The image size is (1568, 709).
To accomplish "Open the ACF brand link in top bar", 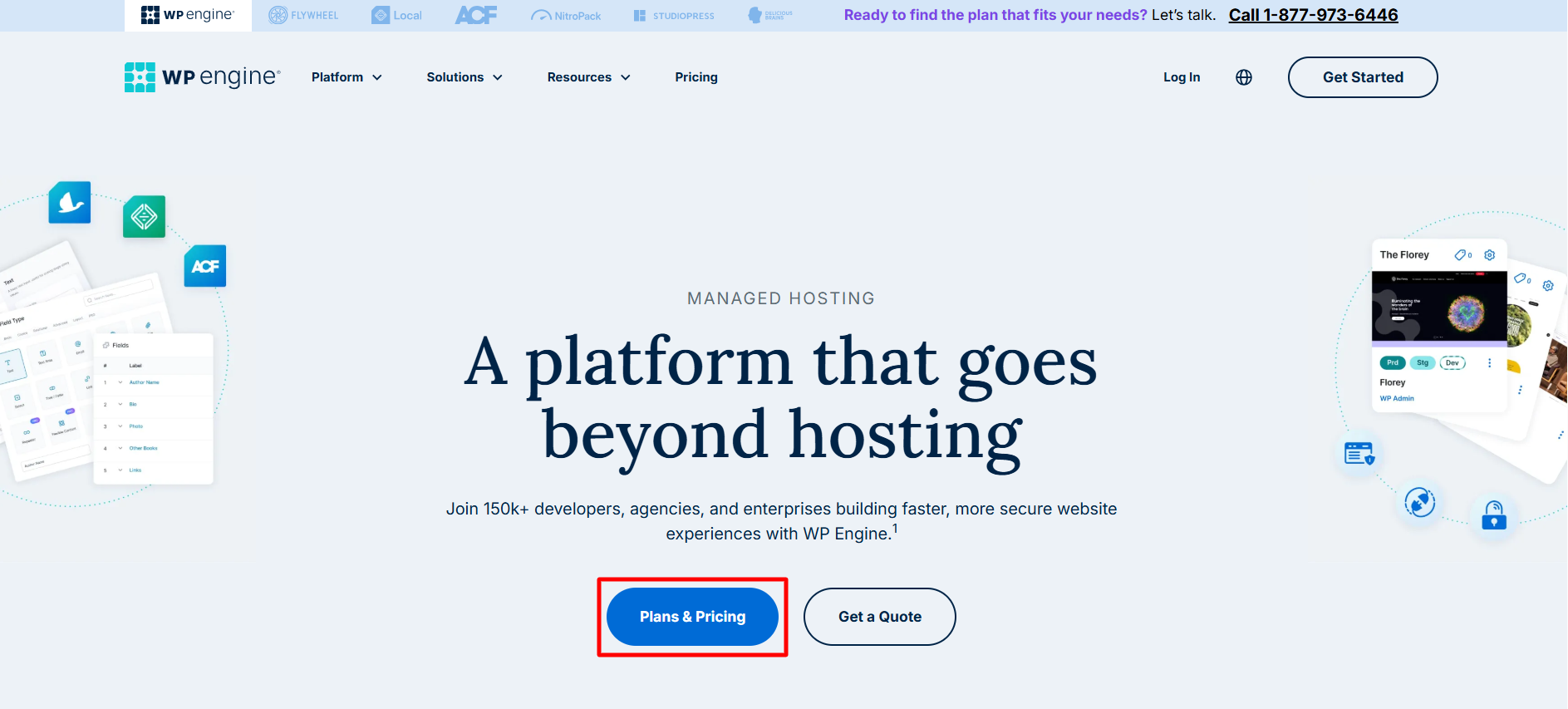I will coord(476,15).
